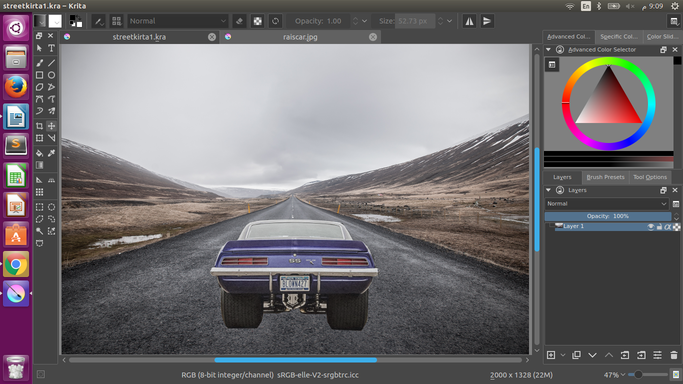The width and height of the screenshot is (683, 384).
Task: Select the Multibrush tool
Action: (x=51, y=111)
